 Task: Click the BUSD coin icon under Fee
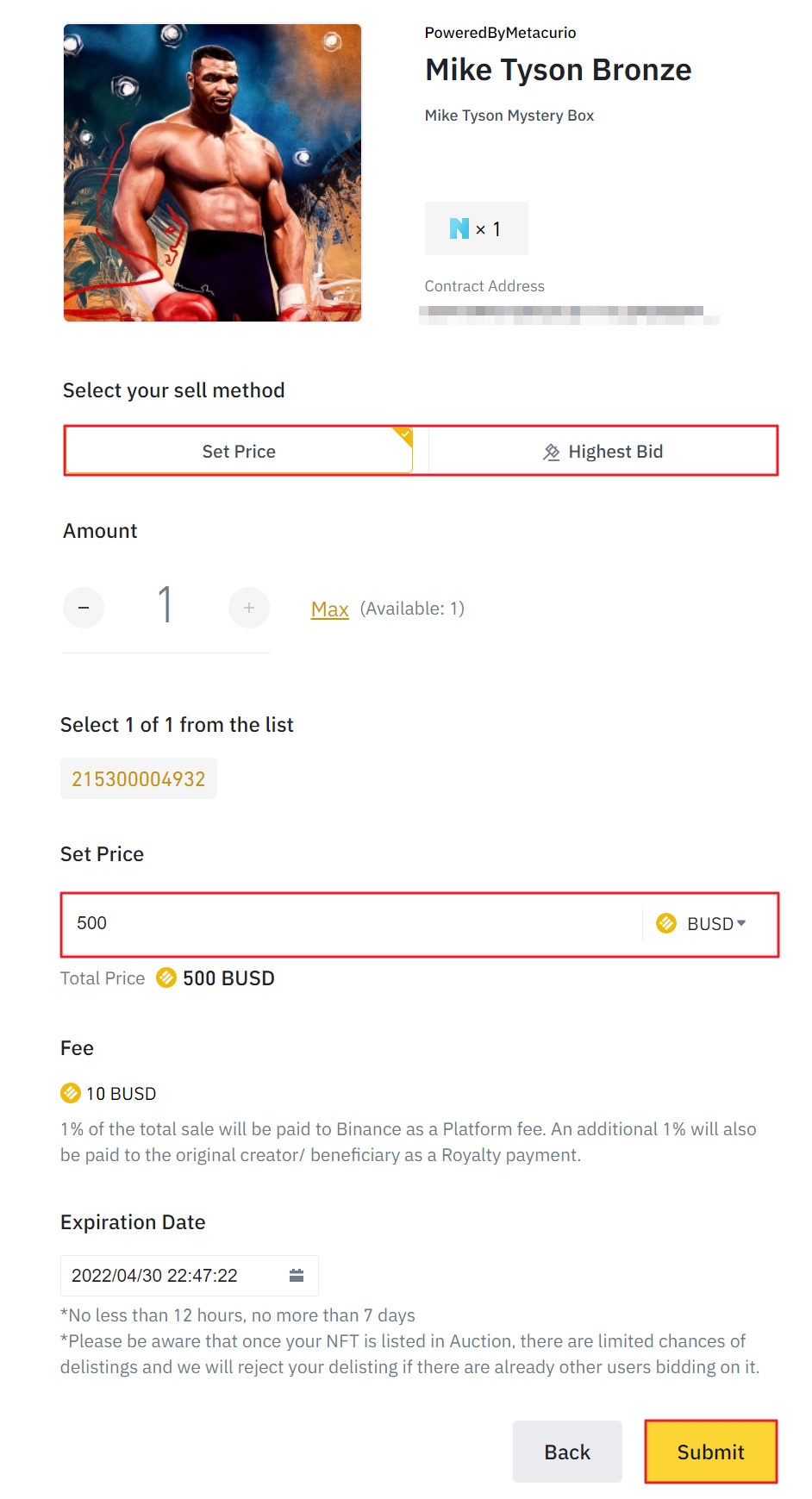(x=71, y=1093)
